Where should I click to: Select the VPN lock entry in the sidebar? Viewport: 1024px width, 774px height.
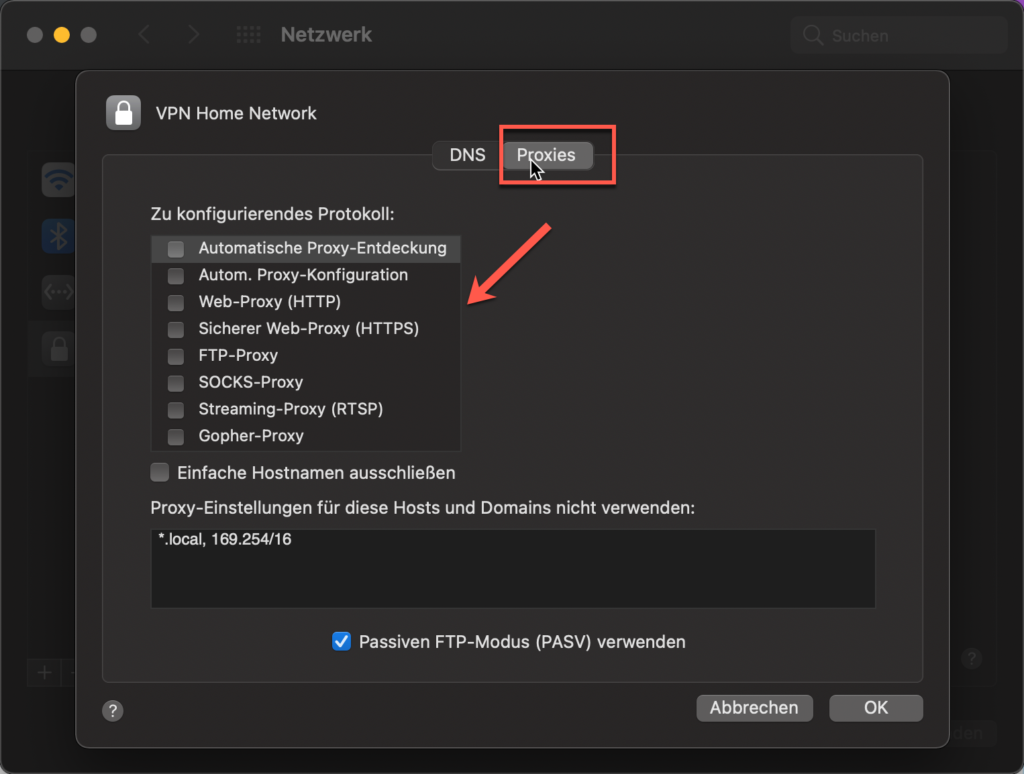pos(57,348)
